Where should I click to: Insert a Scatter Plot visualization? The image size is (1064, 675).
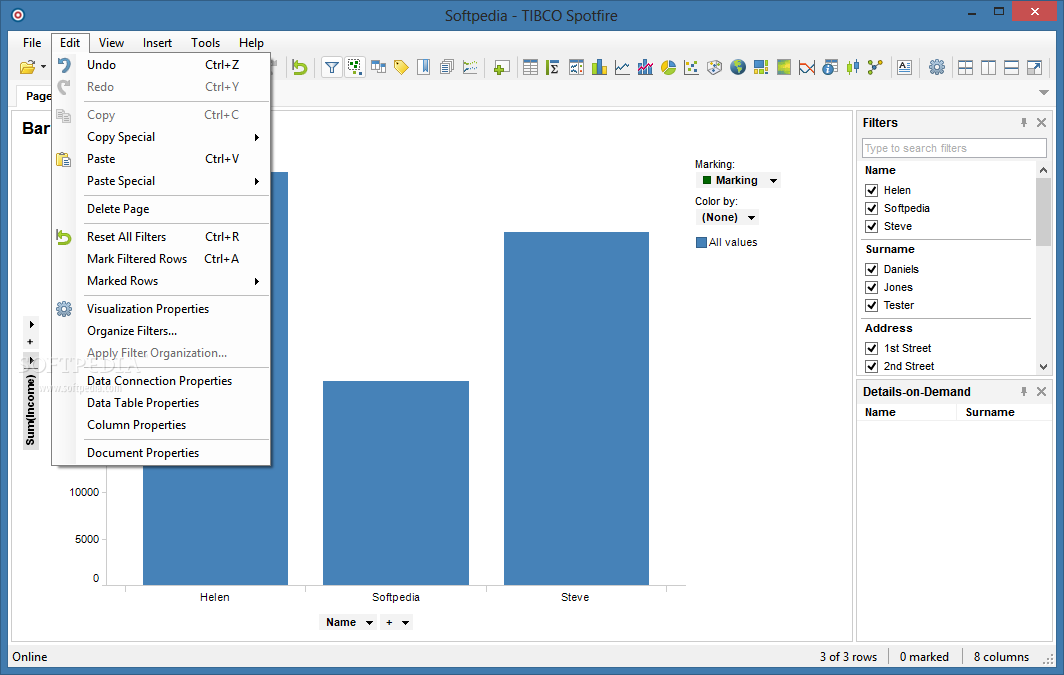click(x=691, y=67)
